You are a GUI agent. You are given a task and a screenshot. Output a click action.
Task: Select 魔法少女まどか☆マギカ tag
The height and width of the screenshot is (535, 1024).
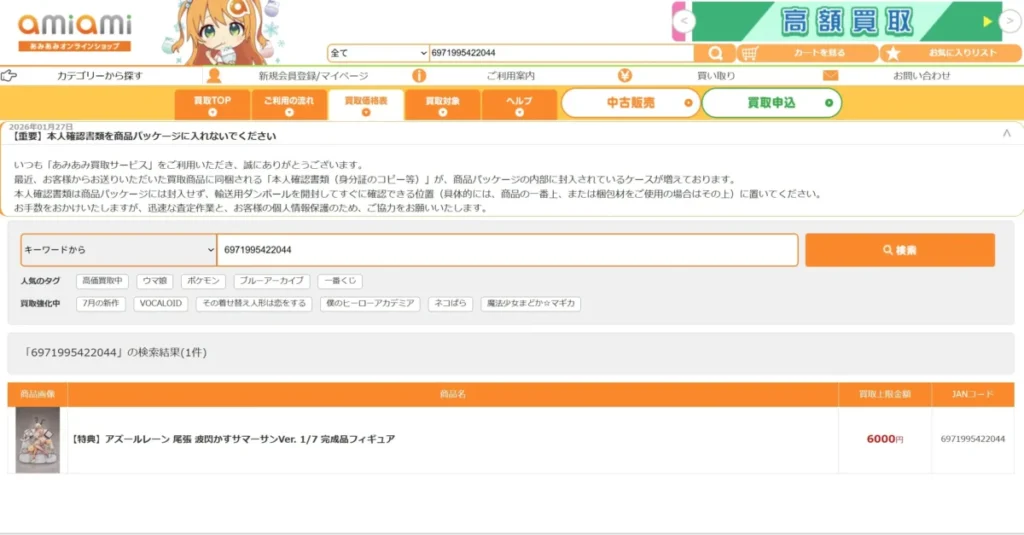coord(531,303)
